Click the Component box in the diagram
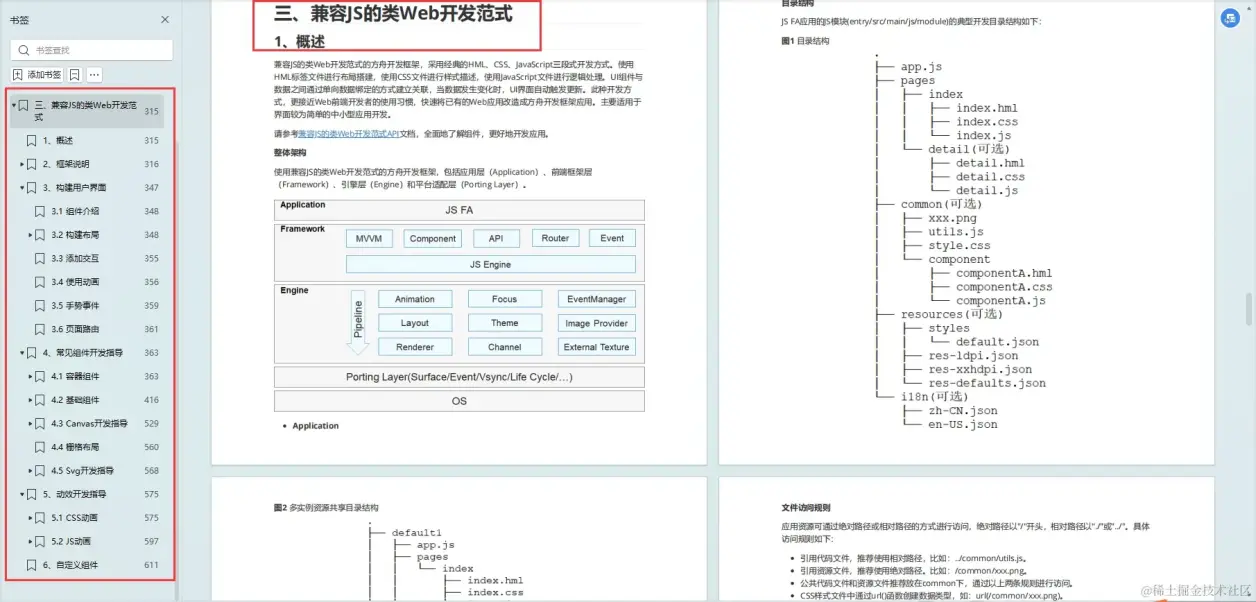Viewport: 1256px width, 602px height. click(433, 239)
